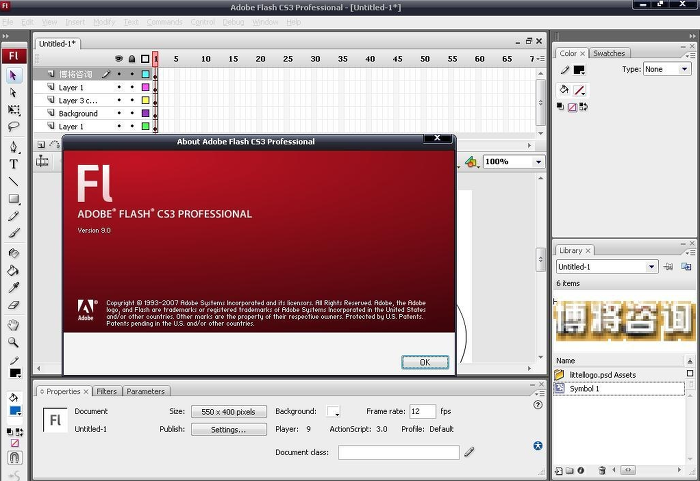
Task: Select the Hand tool
Action: click(x=14, y=325)
